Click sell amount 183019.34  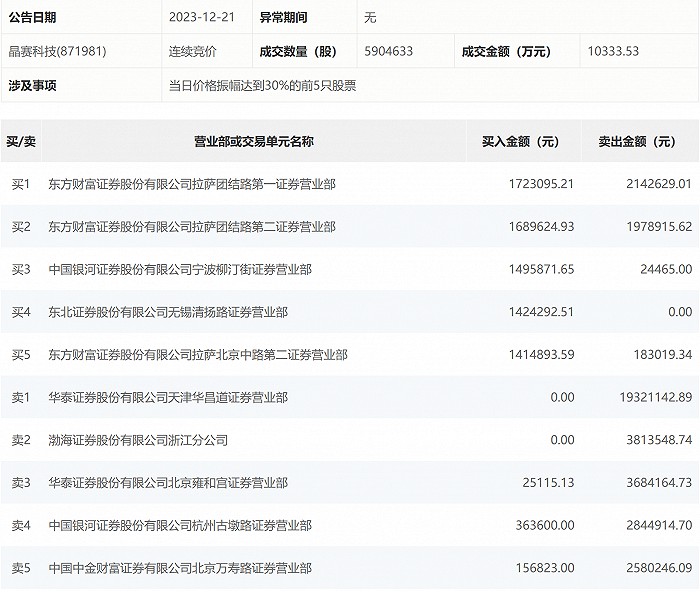[x=662, y=355]
